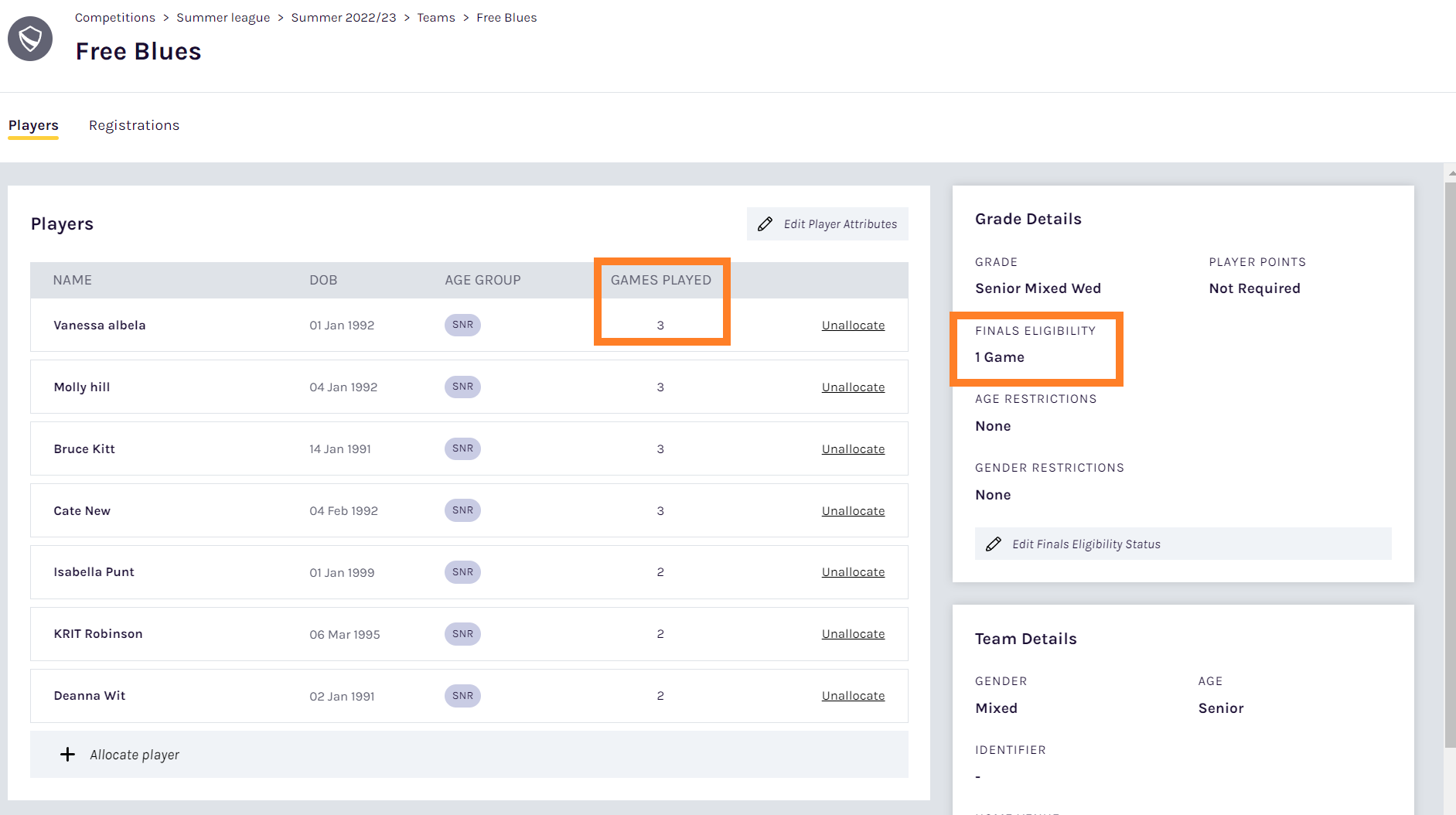
Task: Click the shield team logo icon
Action: [30, 39]
